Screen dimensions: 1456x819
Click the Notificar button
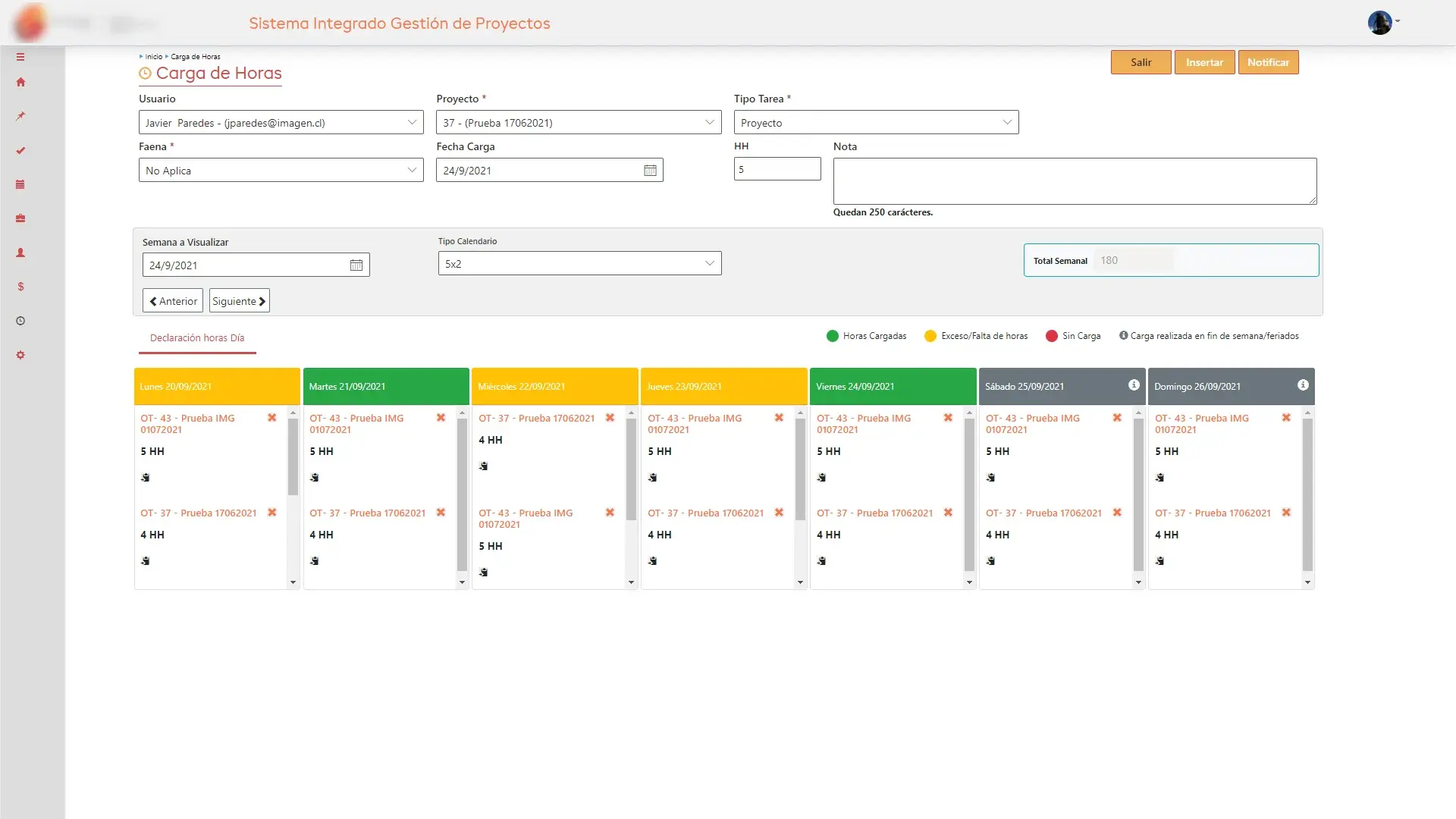(x=1268, y=62)
